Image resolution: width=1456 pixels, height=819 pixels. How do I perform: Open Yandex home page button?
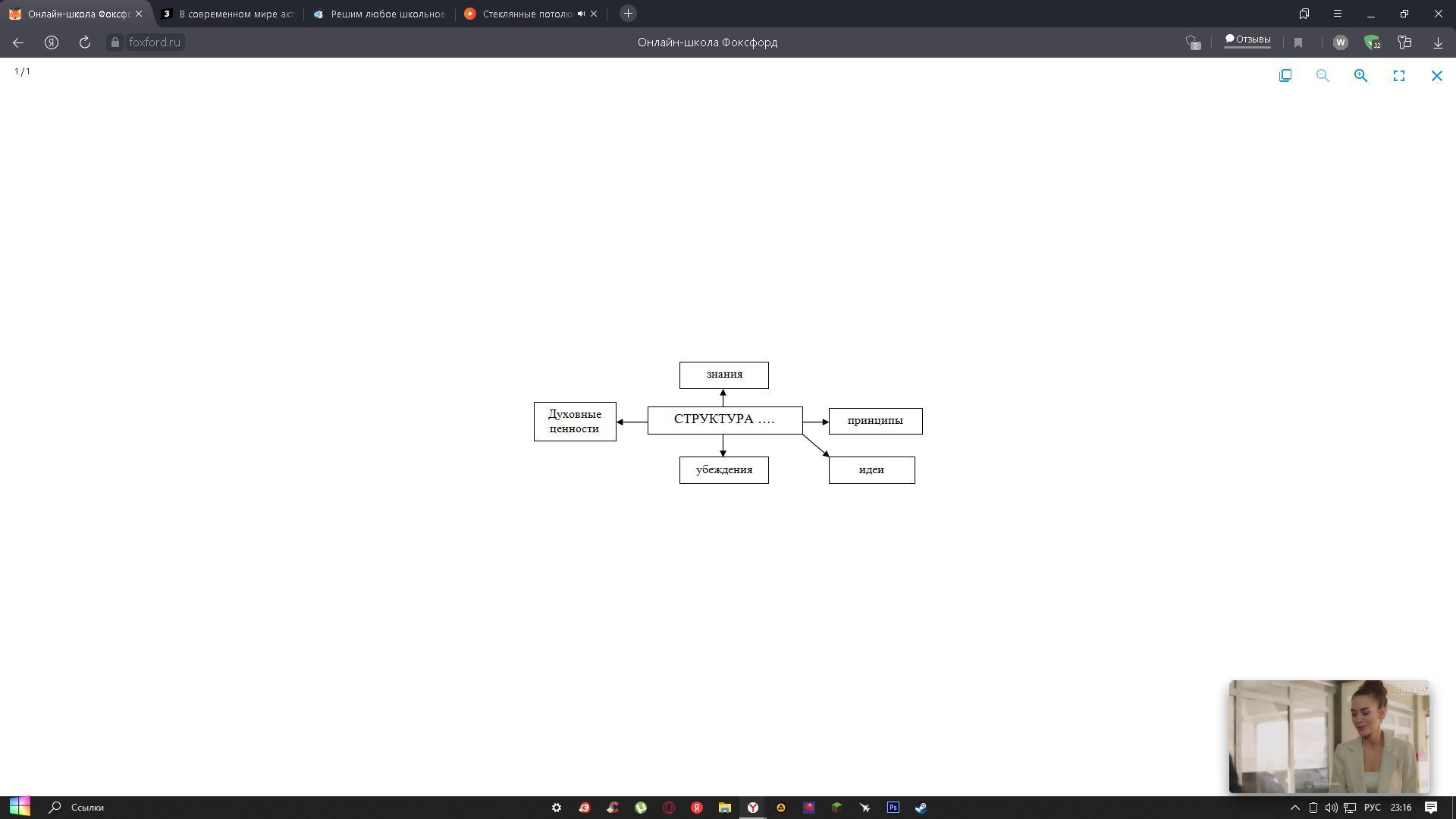coord(52,42)
